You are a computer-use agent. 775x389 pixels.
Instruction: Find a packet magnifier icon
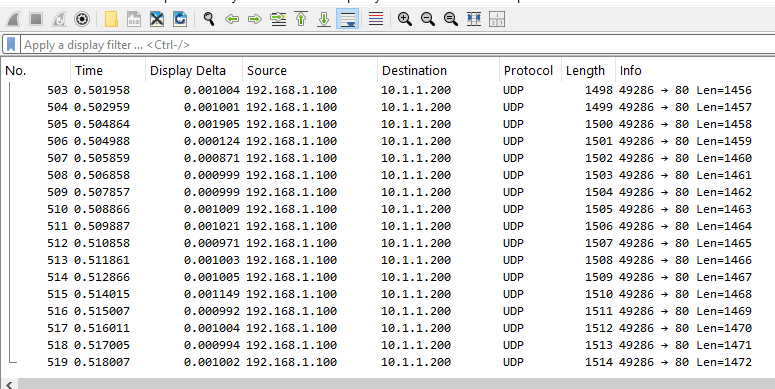(x=209, y=19)
